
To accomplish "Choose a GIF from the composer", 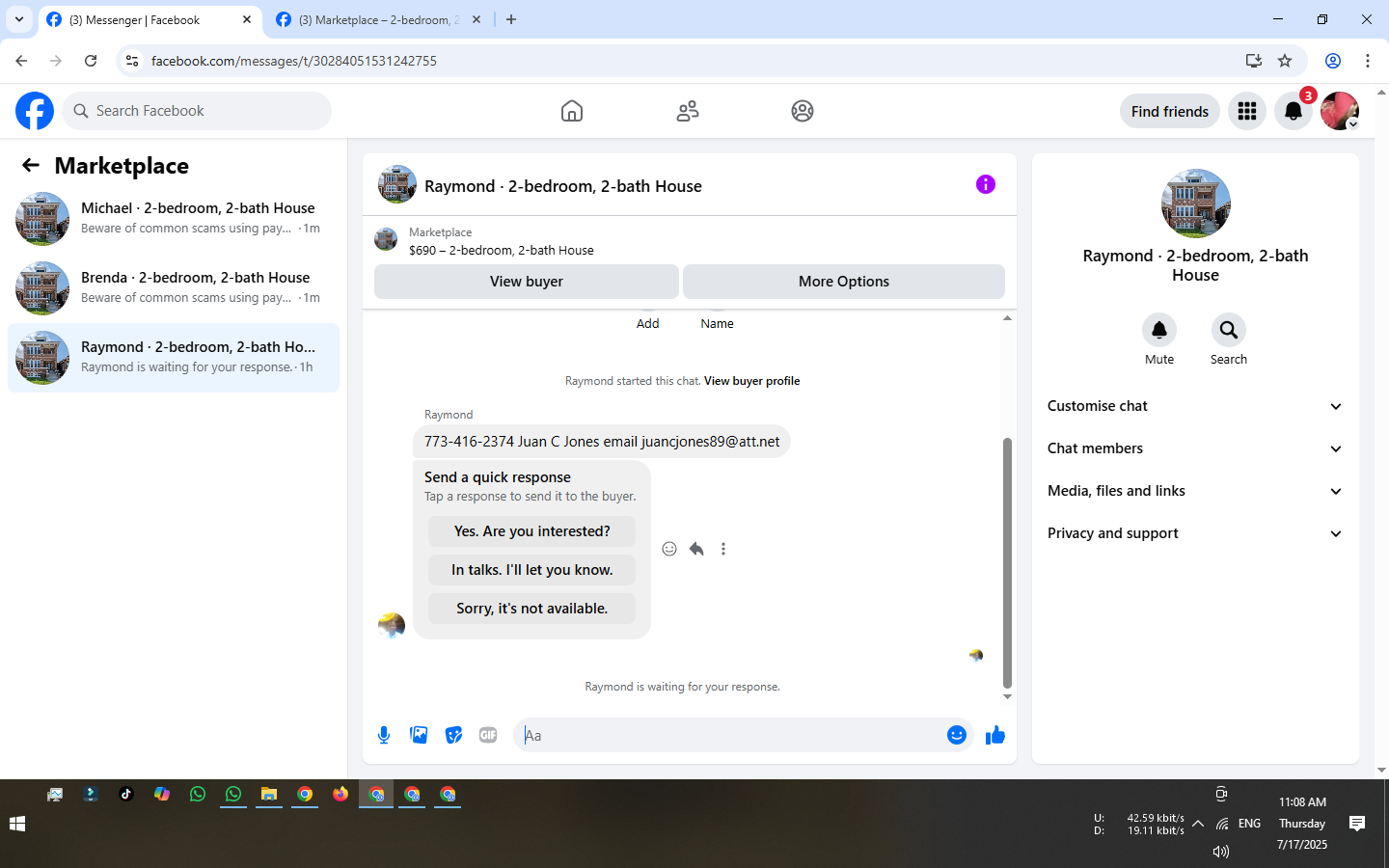I will tap(488, 735).
